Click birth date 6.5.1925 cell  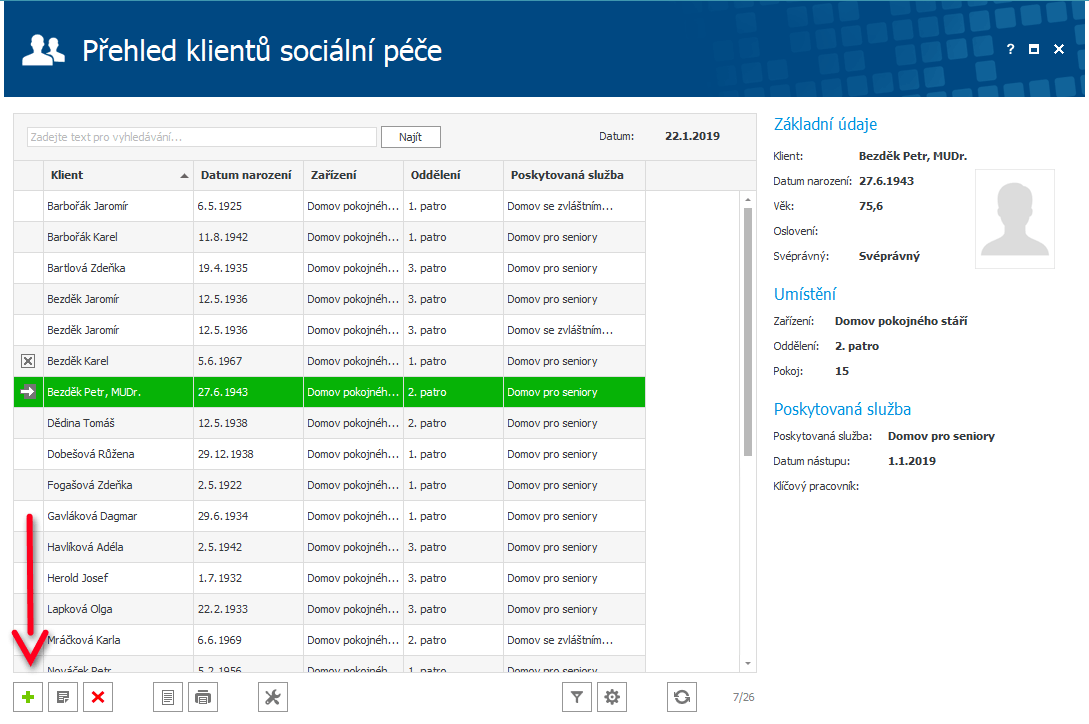(249, 206)
